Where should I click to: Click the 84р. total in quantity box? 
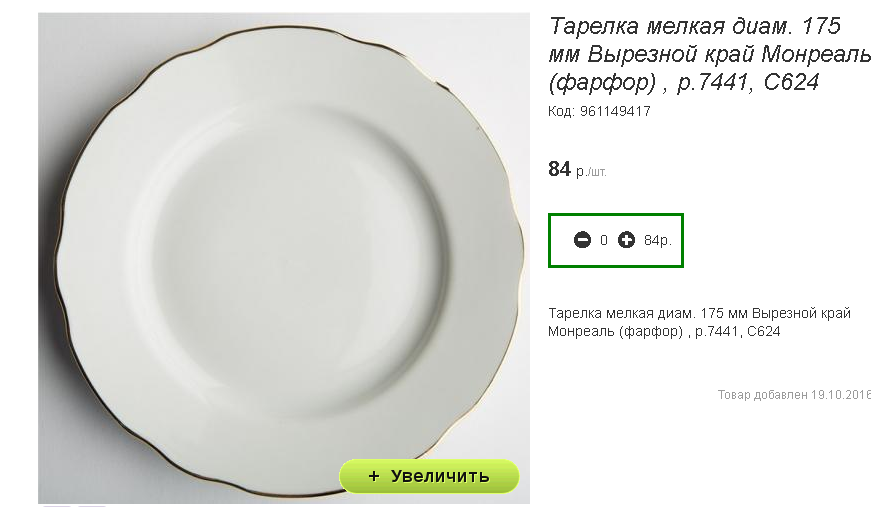click(658, 240)
